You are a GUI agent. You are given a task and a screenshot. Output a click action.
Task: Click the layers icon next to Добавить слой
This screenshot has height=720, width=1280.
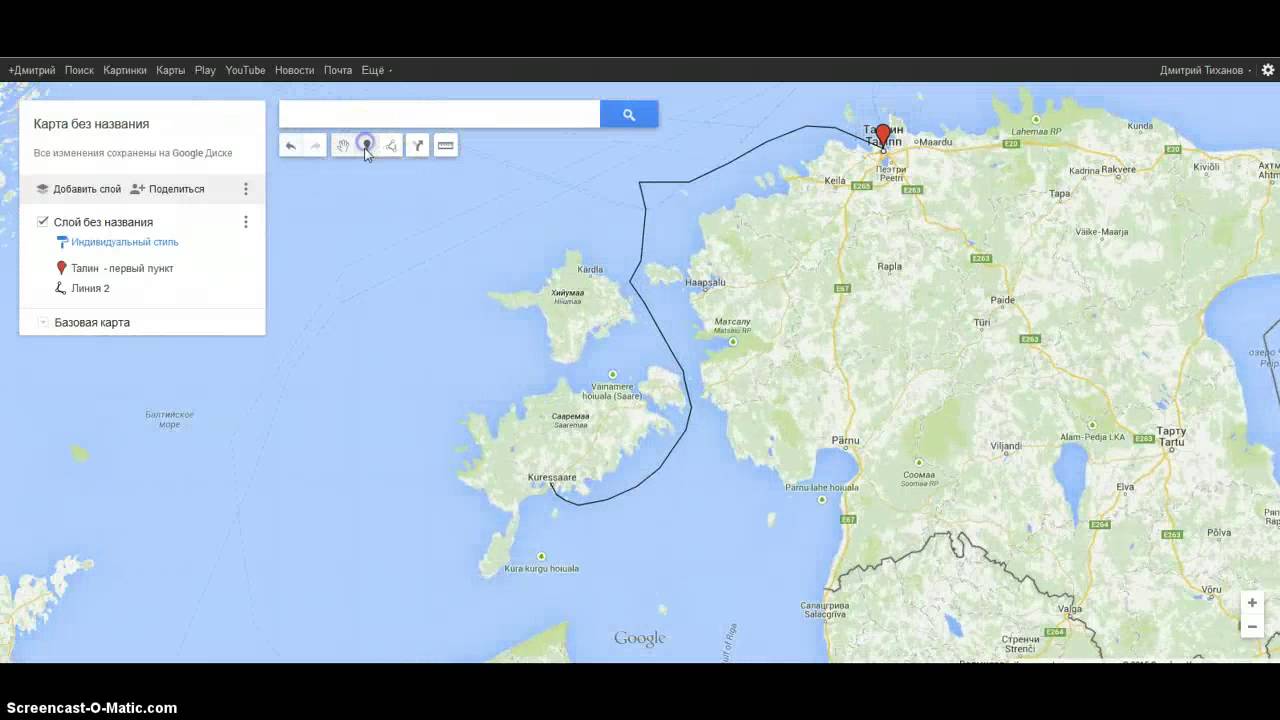click(x=42, y=189)
